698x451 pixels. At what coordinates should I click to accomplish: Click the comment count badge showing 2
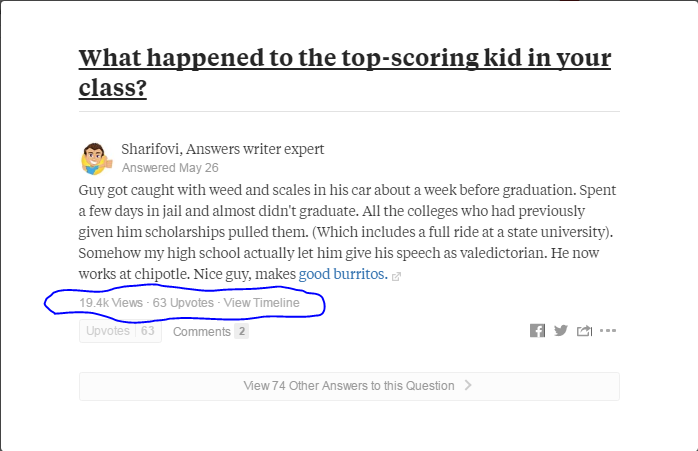pyautogui.click(x=241, y=331)
